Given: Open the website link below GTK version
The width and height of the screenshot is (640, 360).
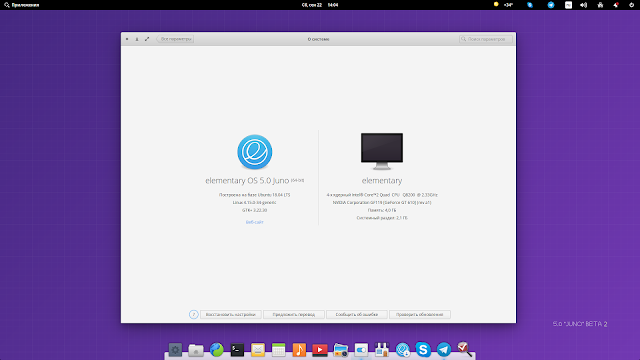Looking at the screenshot, I should coord(254,222).
